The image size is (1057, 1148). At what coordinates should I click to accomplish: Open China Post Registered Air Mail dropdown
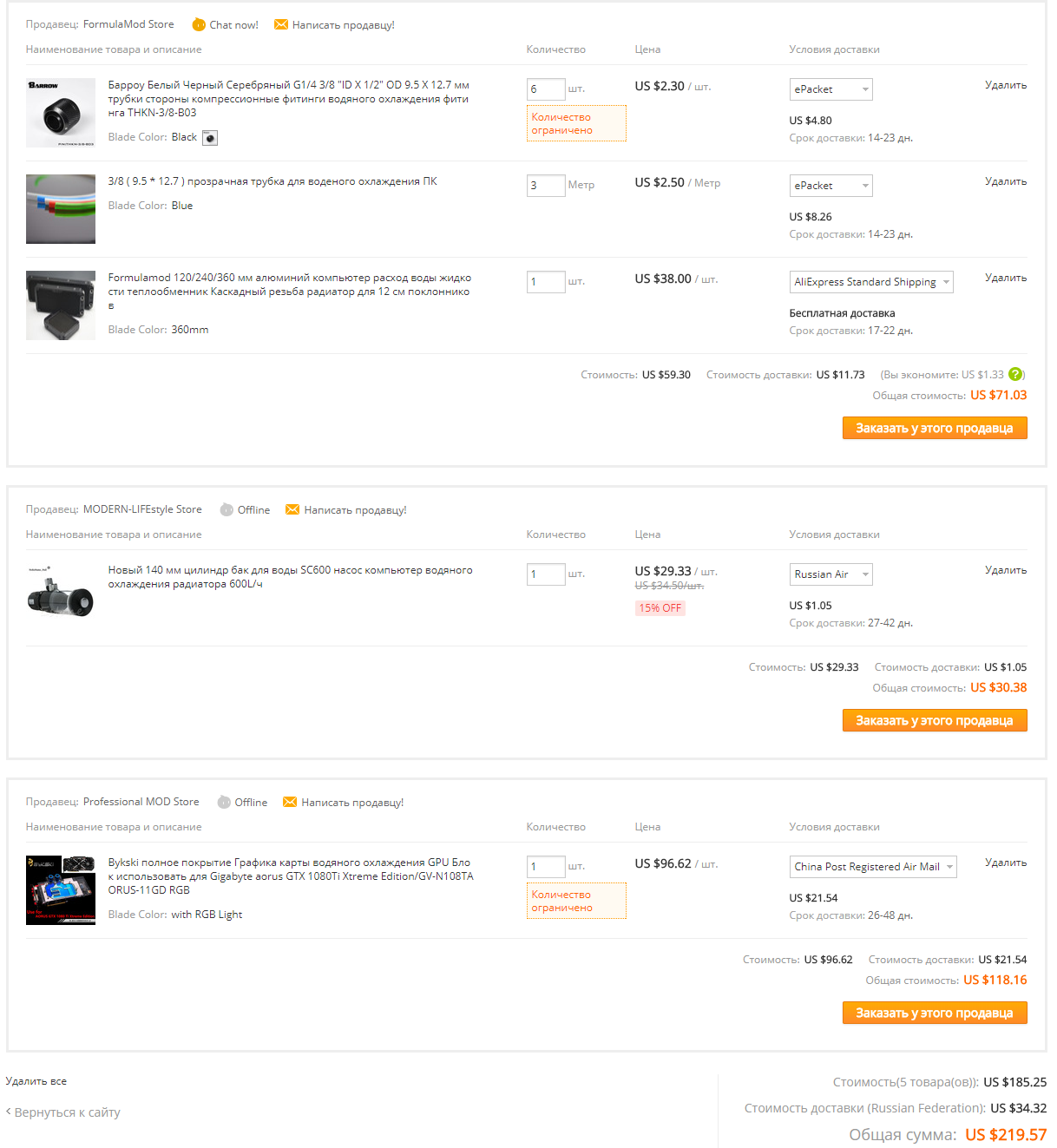coord(872,867)
